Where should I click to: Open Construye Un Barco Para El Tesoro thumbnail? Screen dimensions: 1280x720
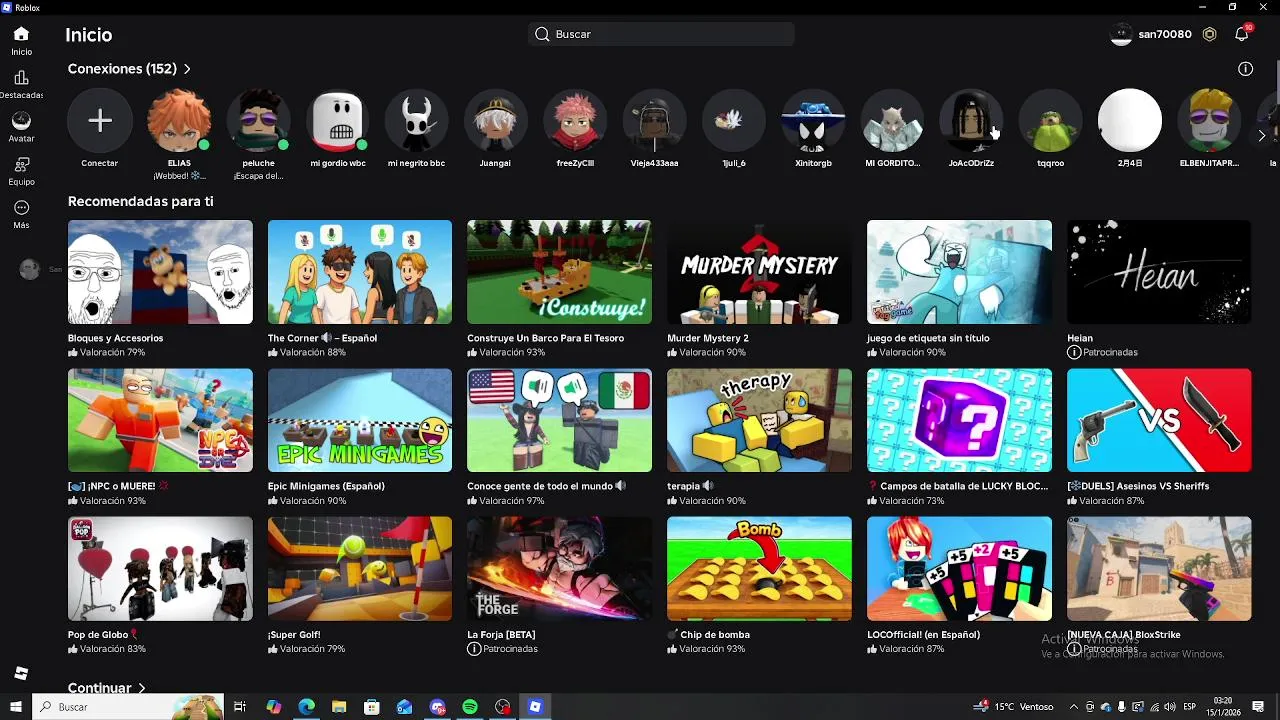click(559, 272)
